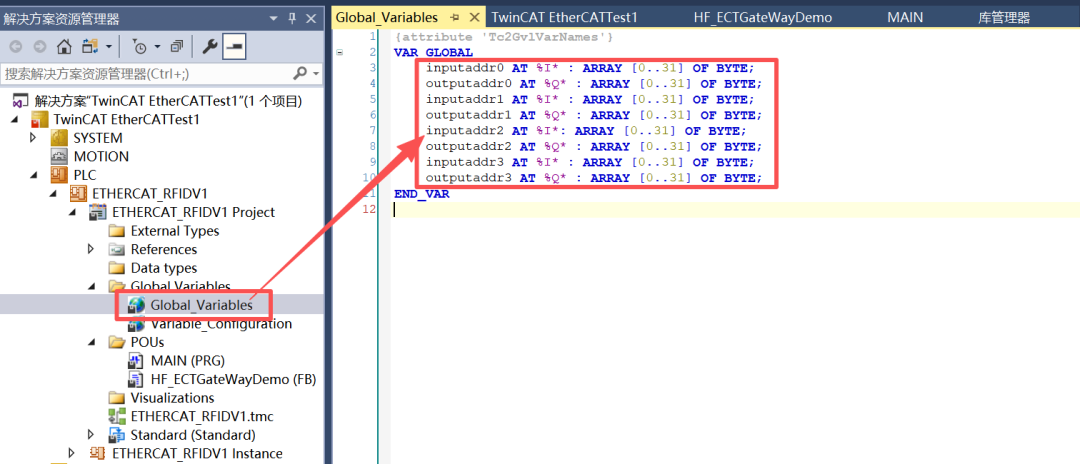Collapse the PLC node

(x=34, y=176)
